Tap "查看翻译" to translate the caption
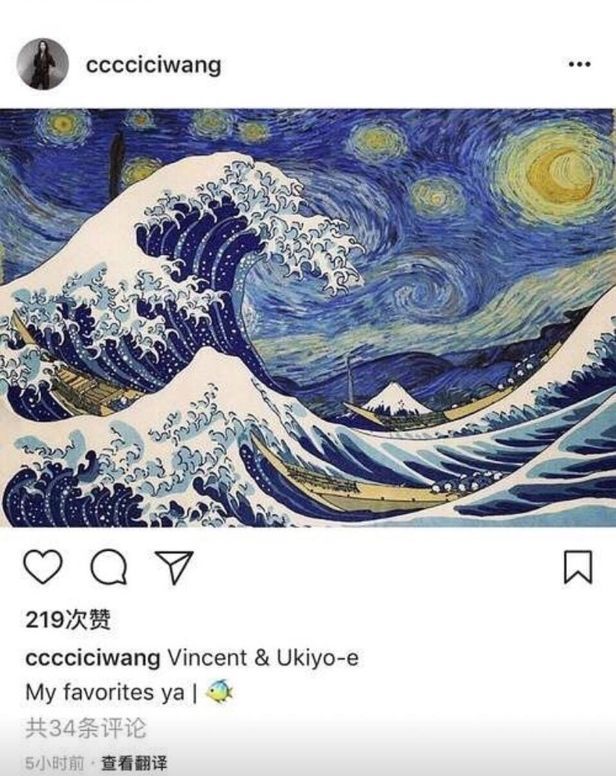 [134, 763]
